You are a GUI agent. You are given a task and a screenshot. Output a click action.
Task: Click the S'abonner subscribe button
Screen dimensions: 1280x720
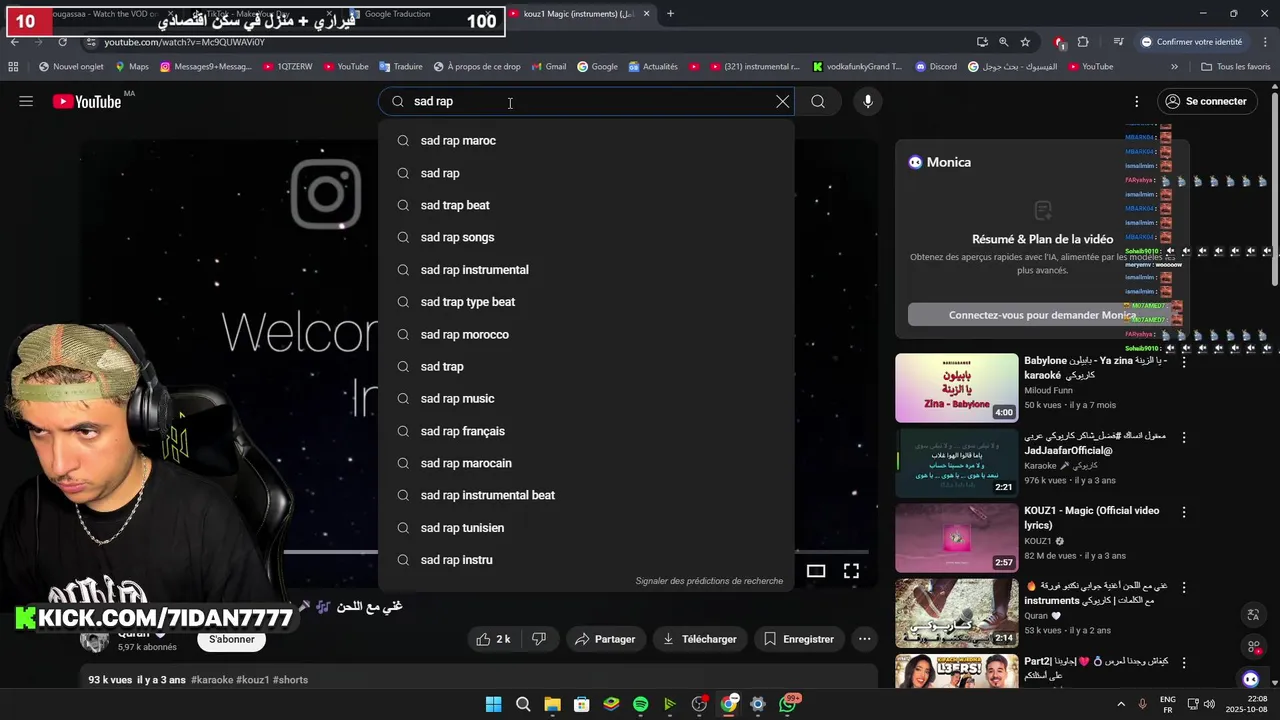(232, 639)
